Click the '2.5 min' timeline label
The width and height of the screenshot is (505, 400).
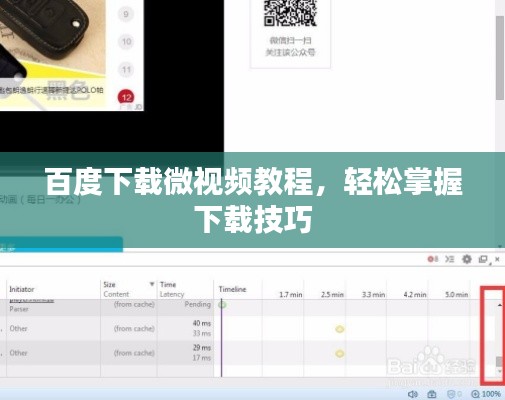coord(332,295)
